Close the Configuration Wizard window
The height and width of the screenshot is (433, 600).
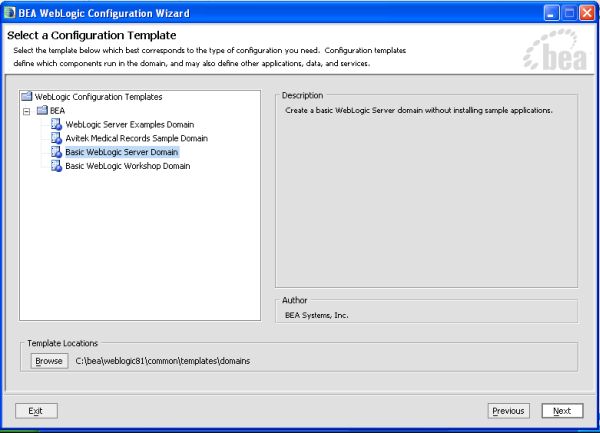click(587, 13)
